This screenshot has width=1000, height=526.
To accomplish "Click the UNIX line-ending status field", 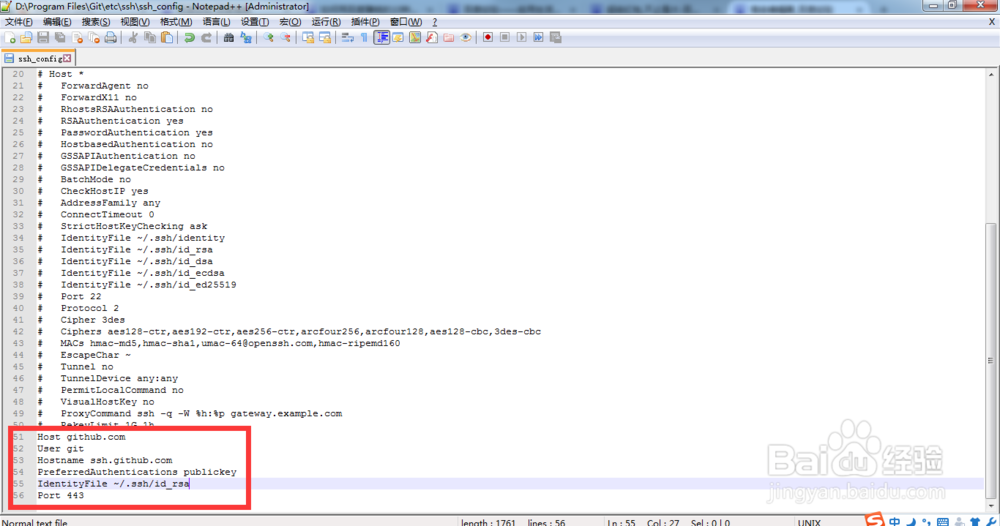I will pos(809,522).
